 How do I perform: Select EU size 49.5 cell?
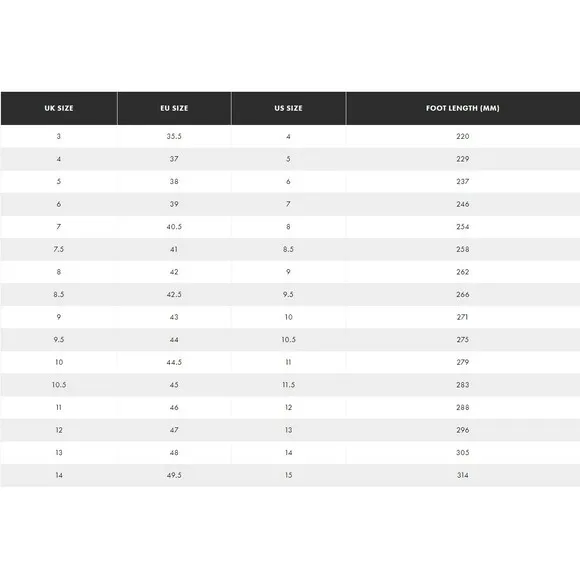pyautogui.click(x=174, y=475)
